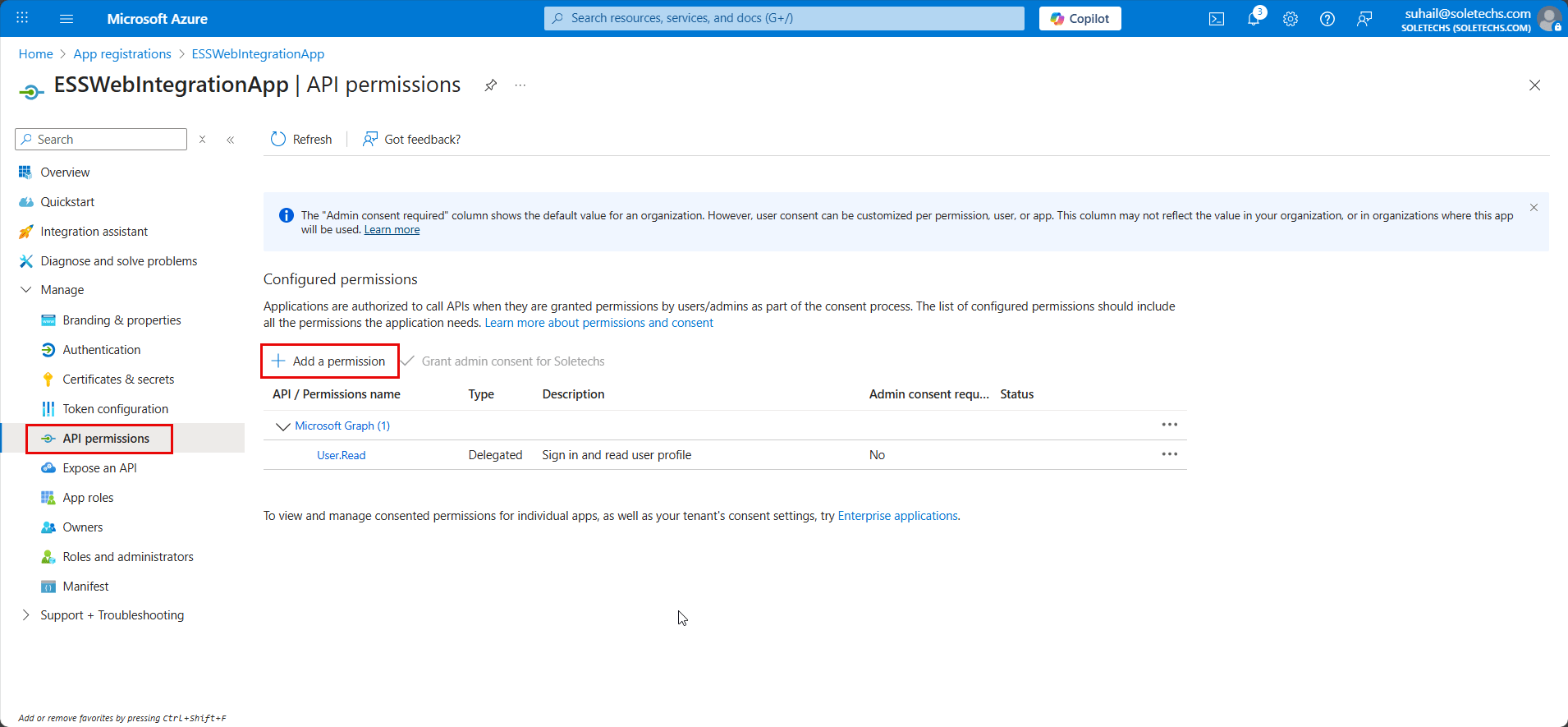Open more options for User.Read row
This screenshot has width=1568, height=727.
click(1170, 454)
